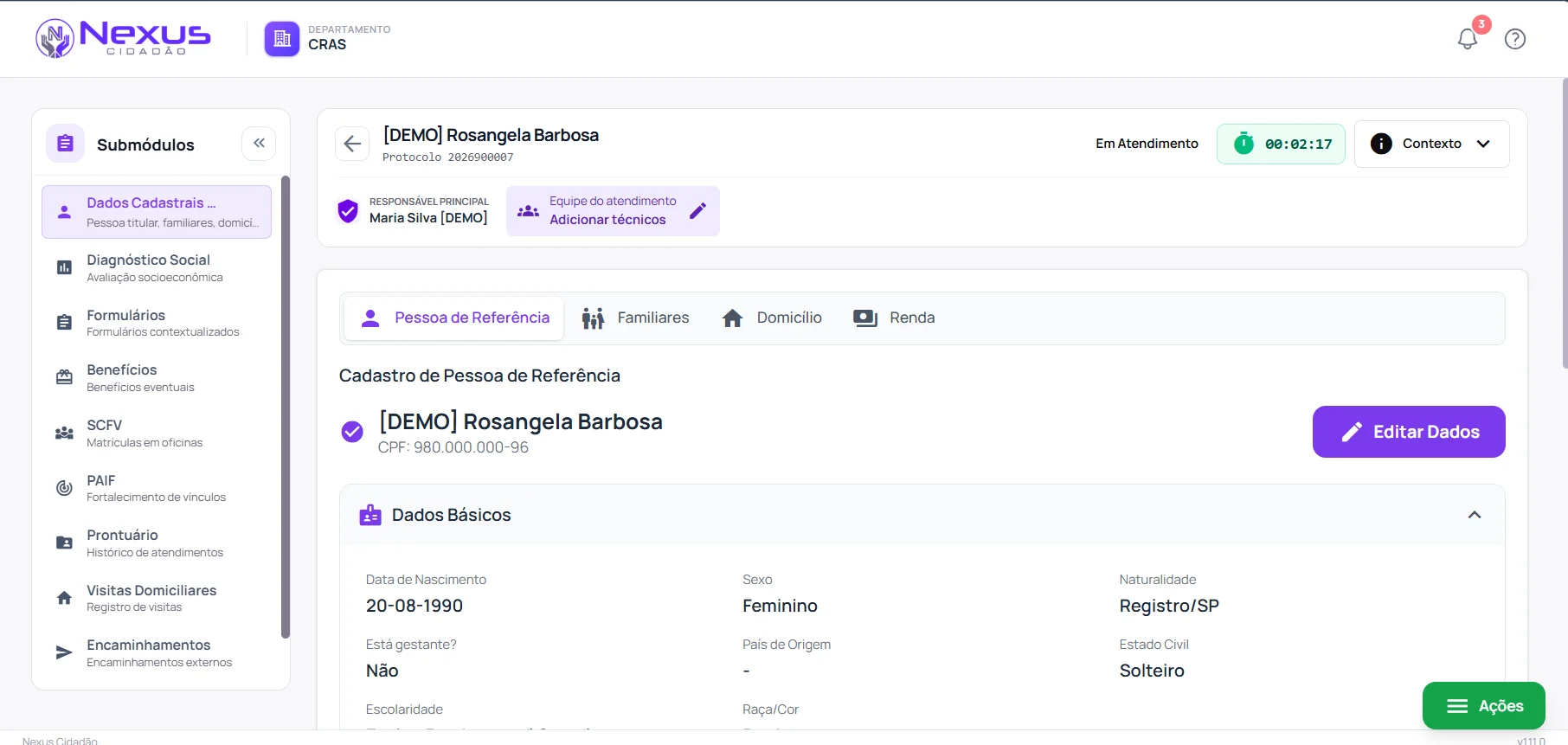Click the CPF 980.000.000-96 text
The width and height of the screenshot is (1568, 745).
coord(453,447)
